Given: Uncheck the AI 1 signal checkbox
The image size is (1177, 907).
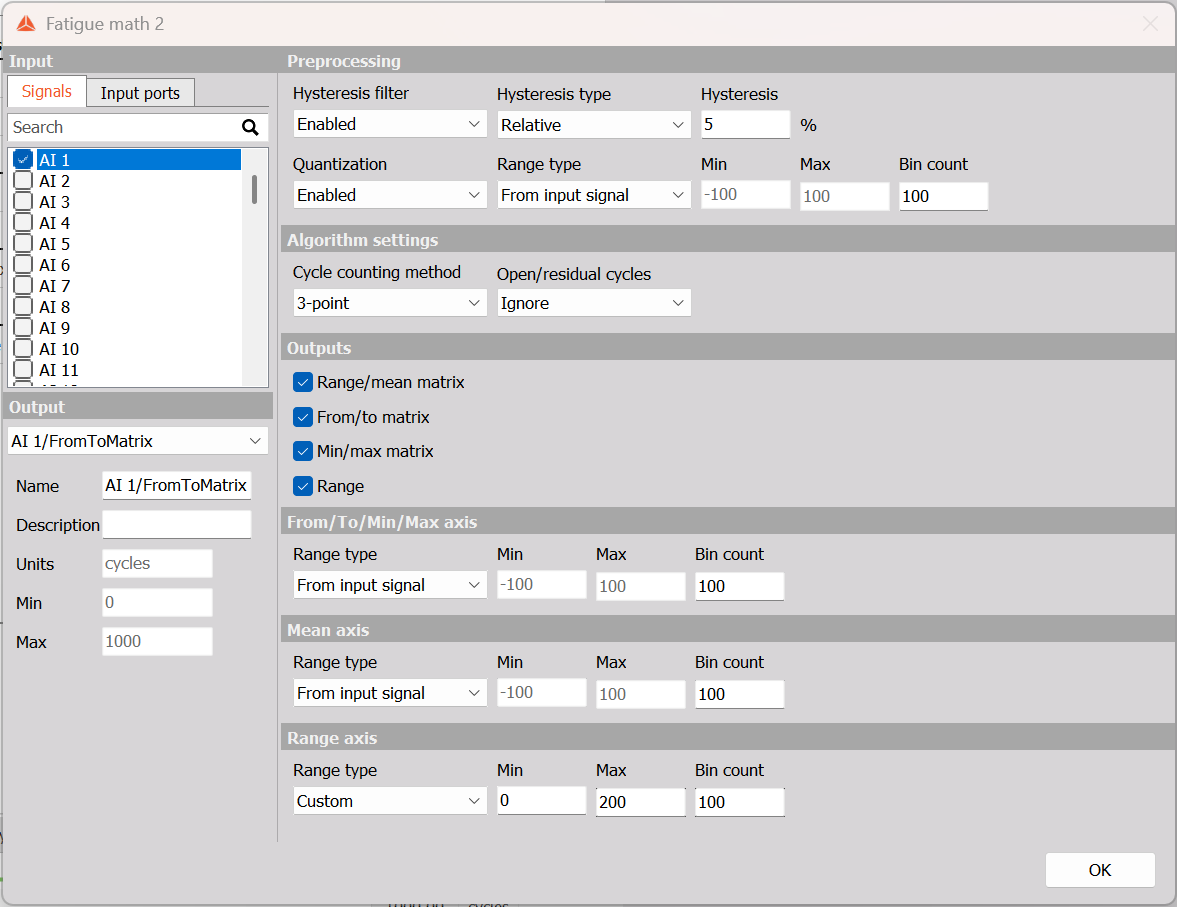Looking at the screenshot, I should [x=23, y=159].
